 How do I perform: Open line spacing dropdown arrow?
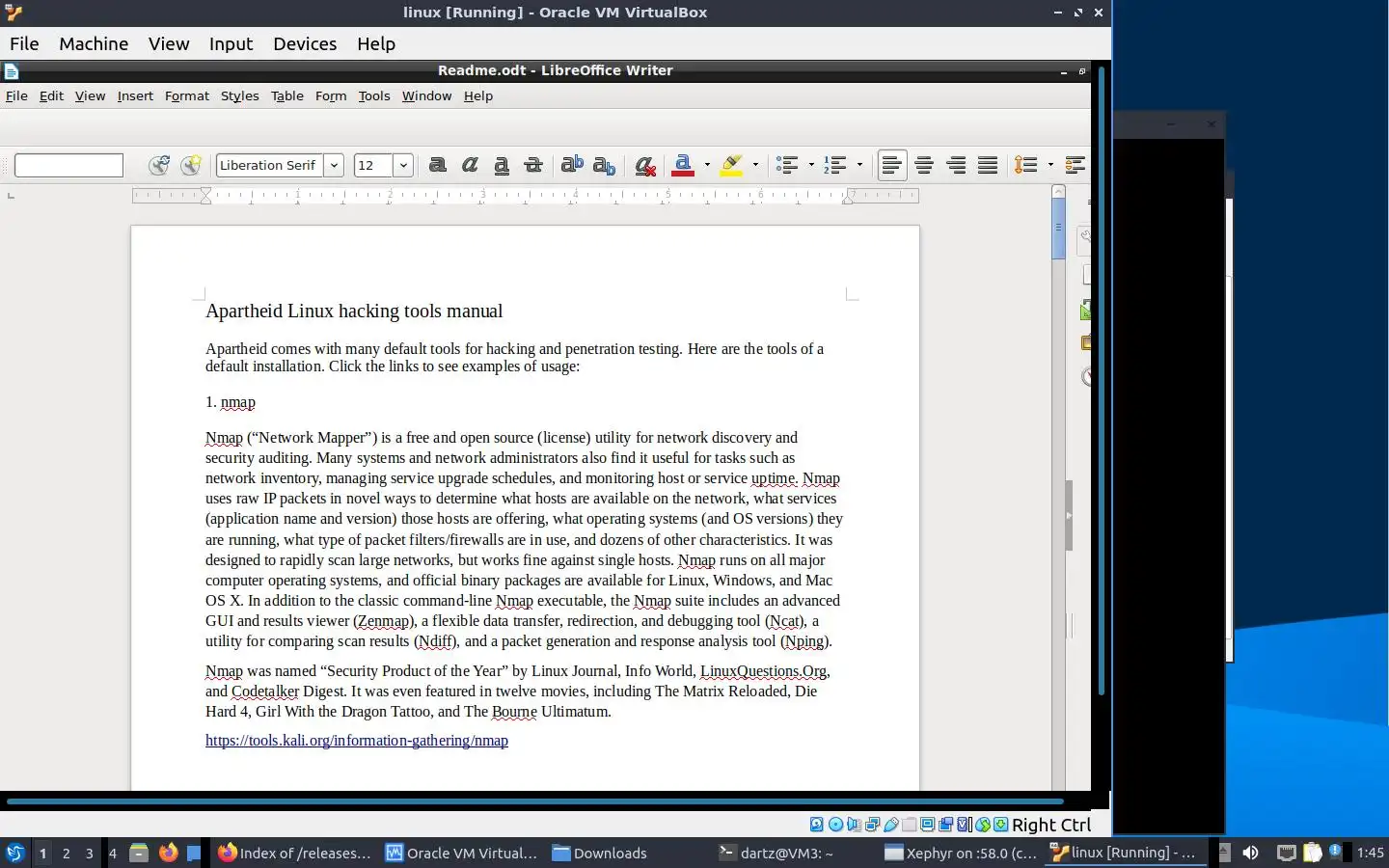pos(1050,165)
